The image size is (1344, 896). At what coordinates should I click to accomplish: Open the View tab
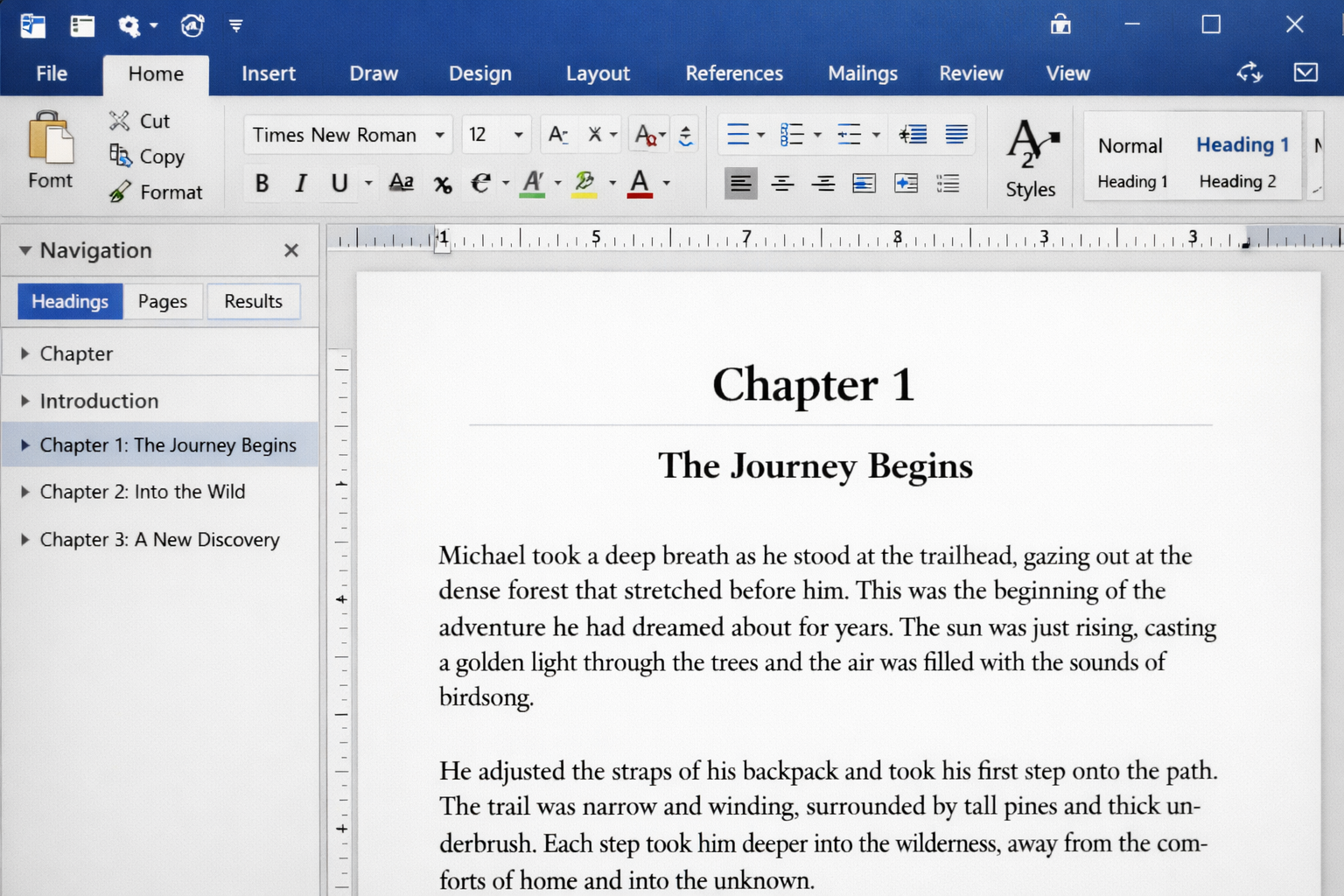[1068, 73]
